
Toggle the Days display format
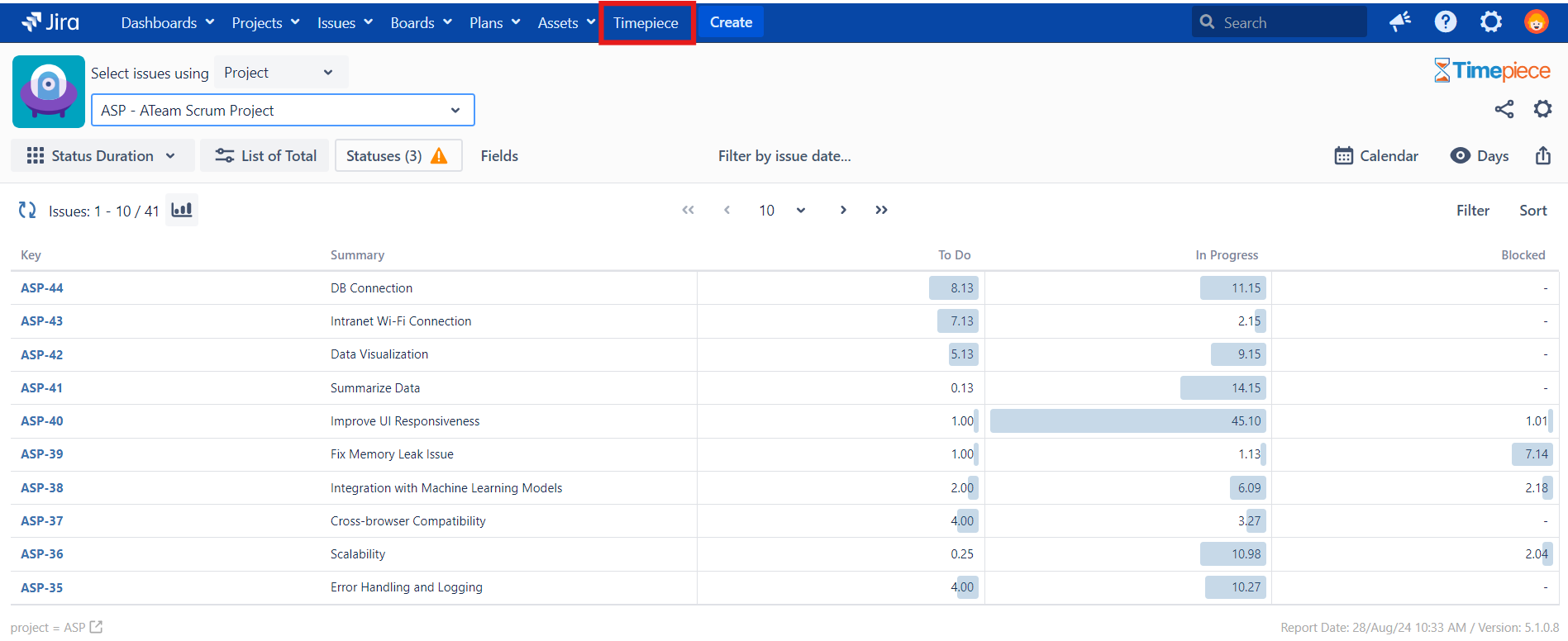[1480, 156]
